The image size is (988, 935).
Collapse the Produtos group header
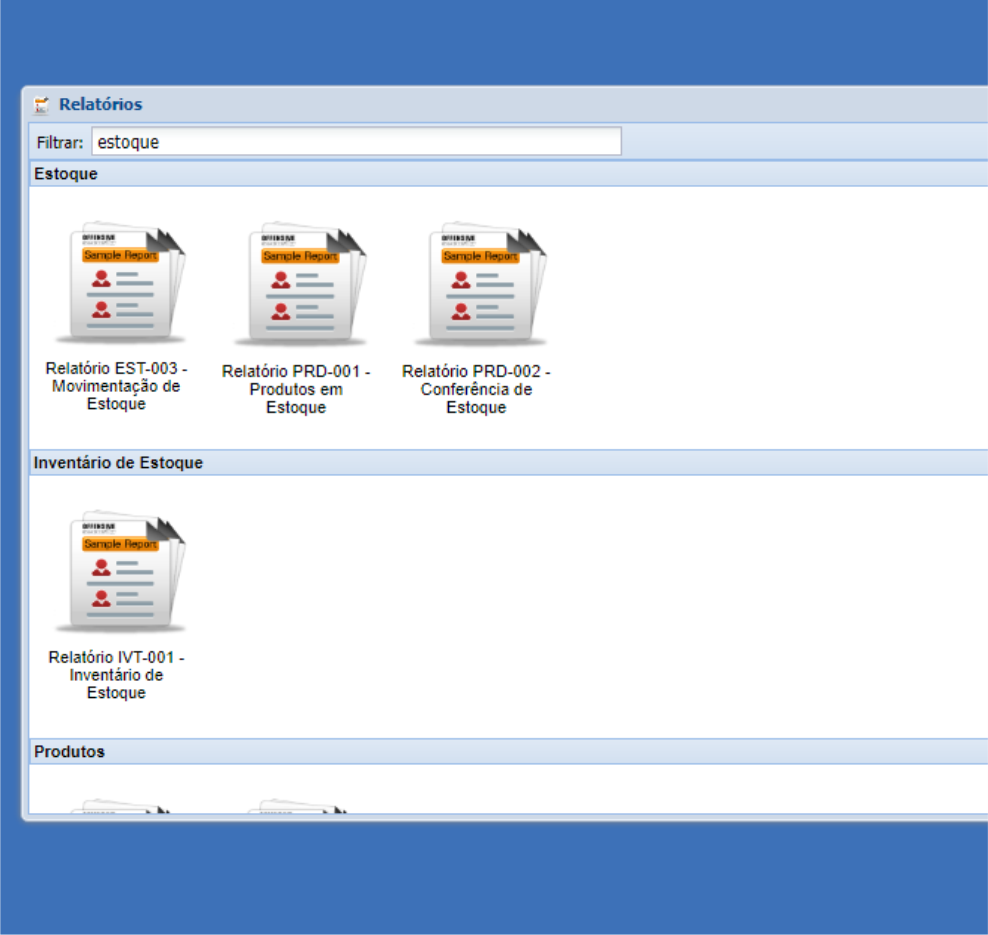pyautogui.click(x=69, y=752)
